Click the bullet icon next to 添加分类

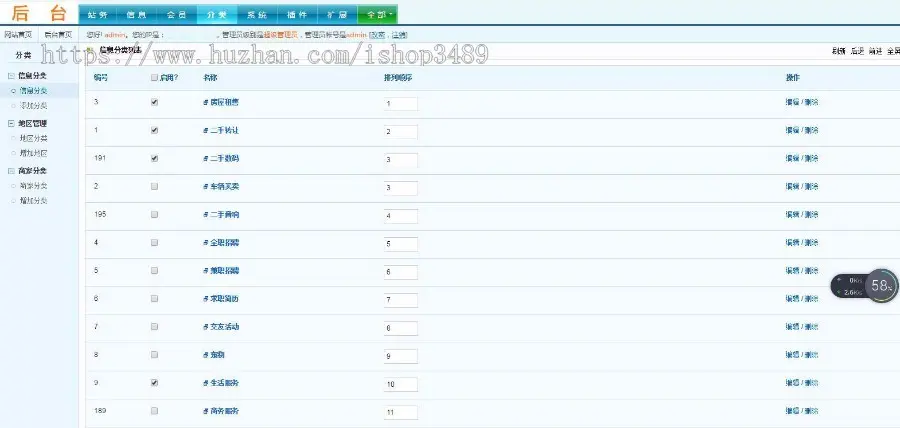[14, 106]
